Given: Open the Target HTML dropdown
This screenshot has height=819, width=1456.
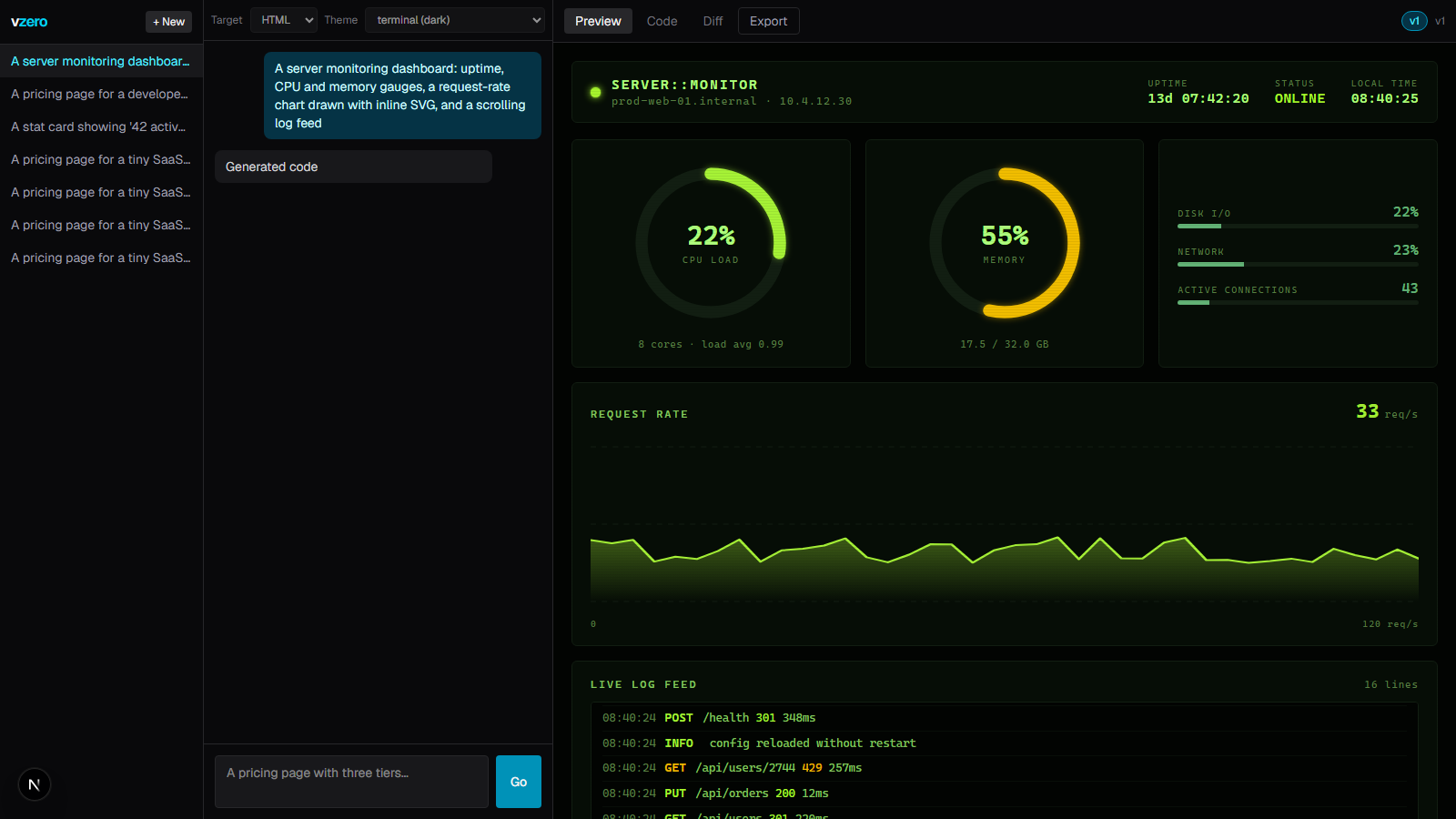Looking at the screenshot, I should pos(284,20).
